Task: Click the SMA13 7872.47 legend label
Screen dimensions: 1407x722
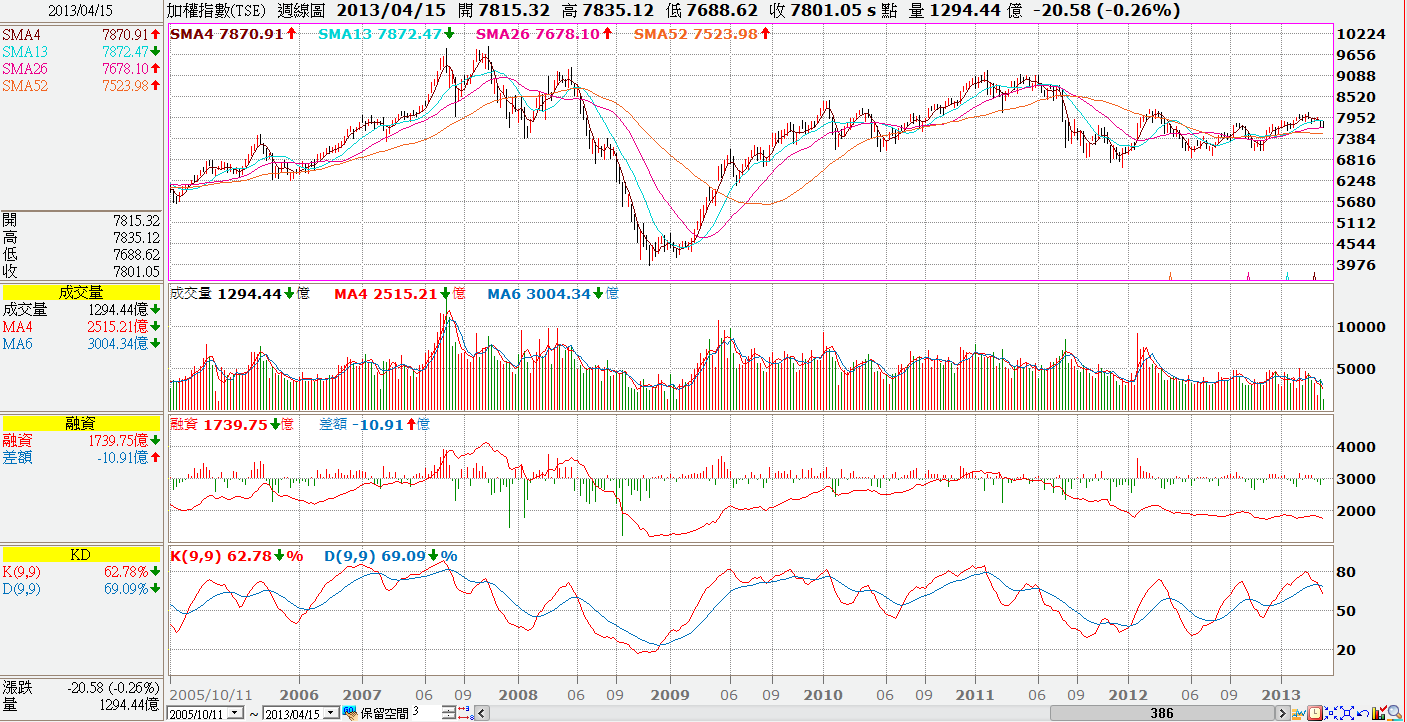Action: [x=386, y=34]
